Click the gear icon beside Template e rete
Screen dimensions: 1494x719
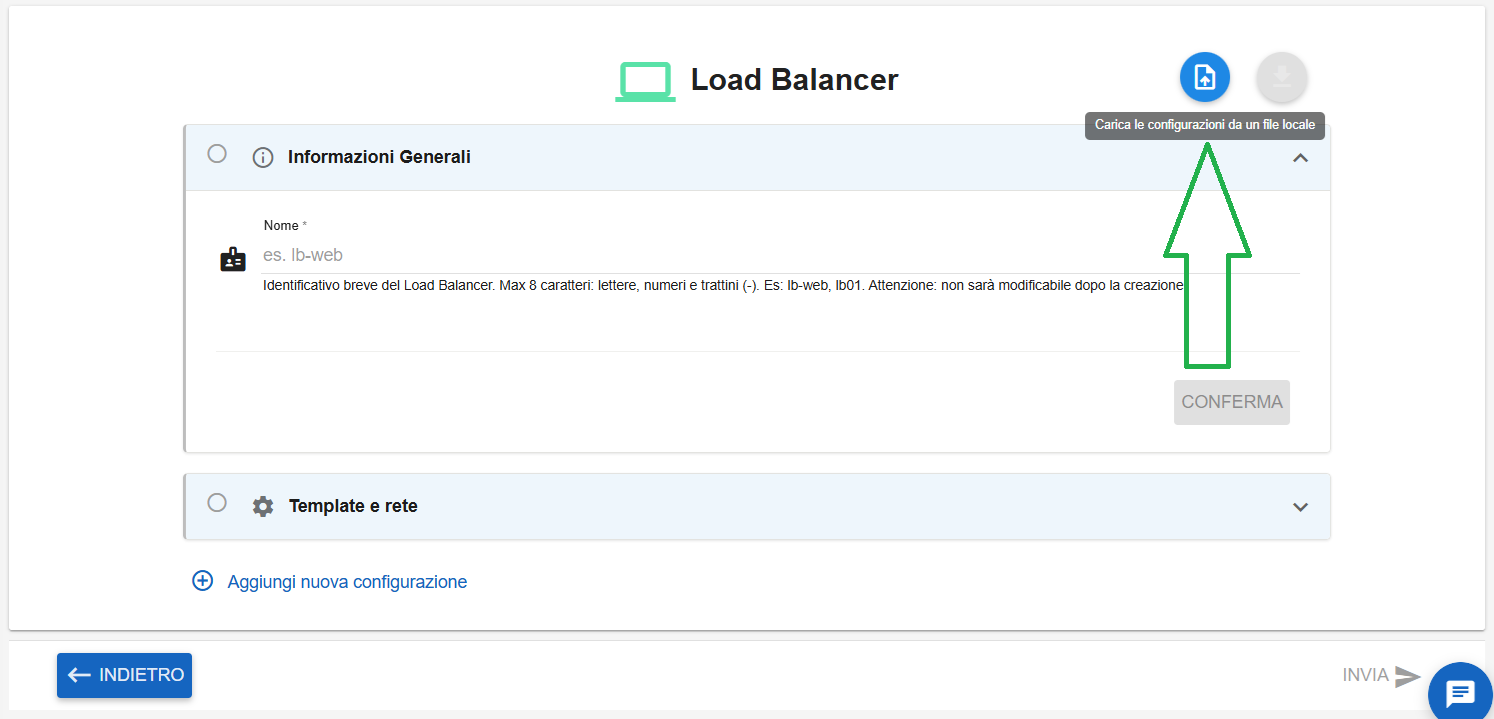(x=263, y=506)
